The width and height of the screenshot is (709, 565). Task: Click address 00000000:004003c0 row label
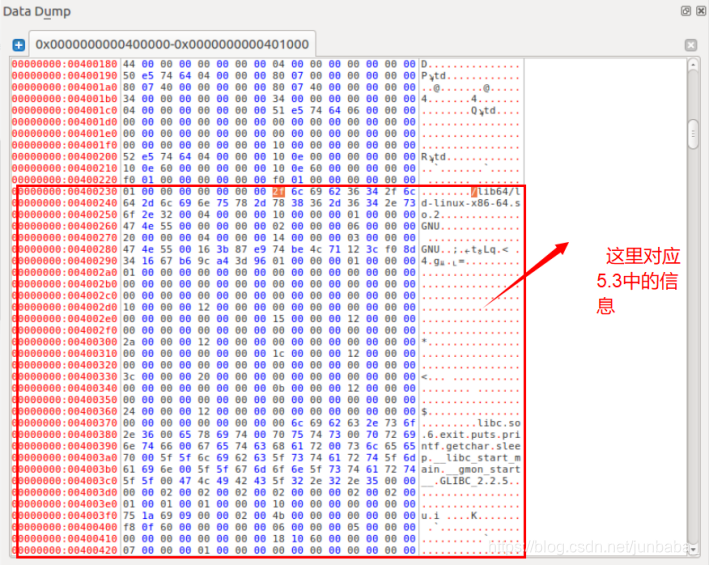click(x=65, y=481)
